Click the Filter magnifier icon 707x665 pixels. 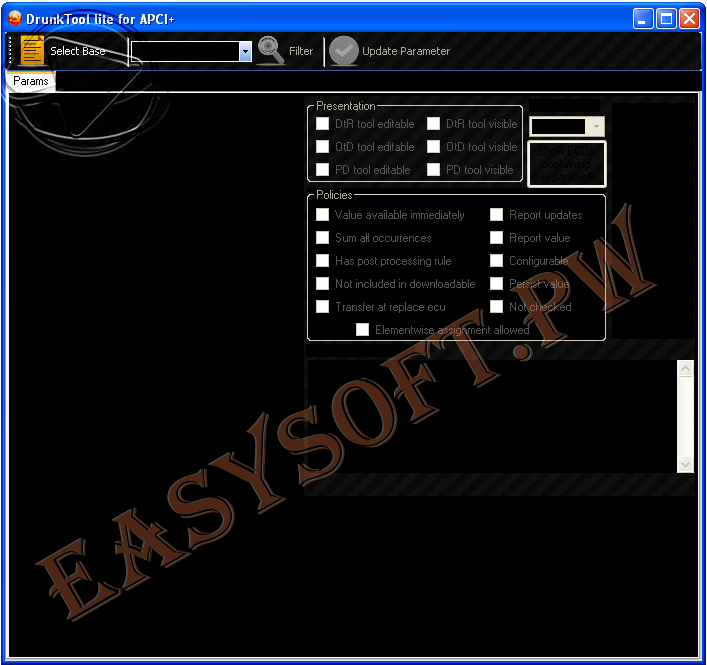[271, 50]
